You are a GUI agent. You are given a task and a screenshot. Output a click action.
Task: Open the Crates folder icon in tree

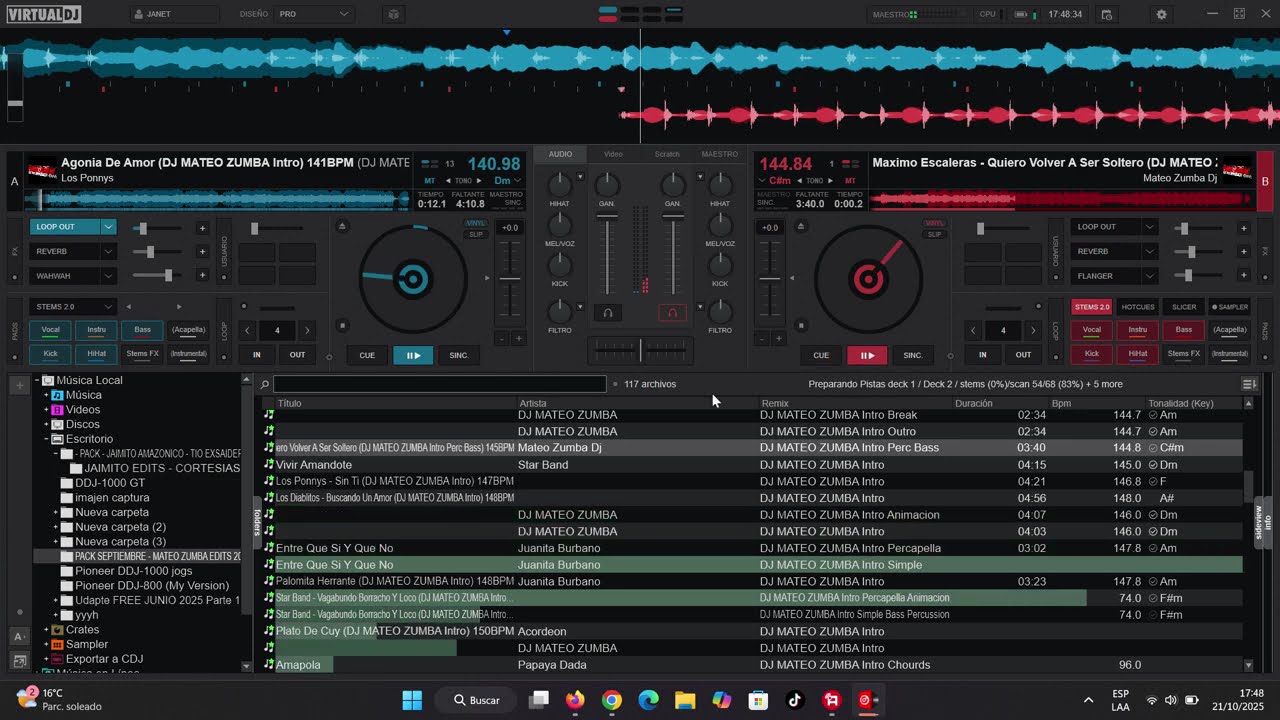pyautogui.click(x=58, y=630)
